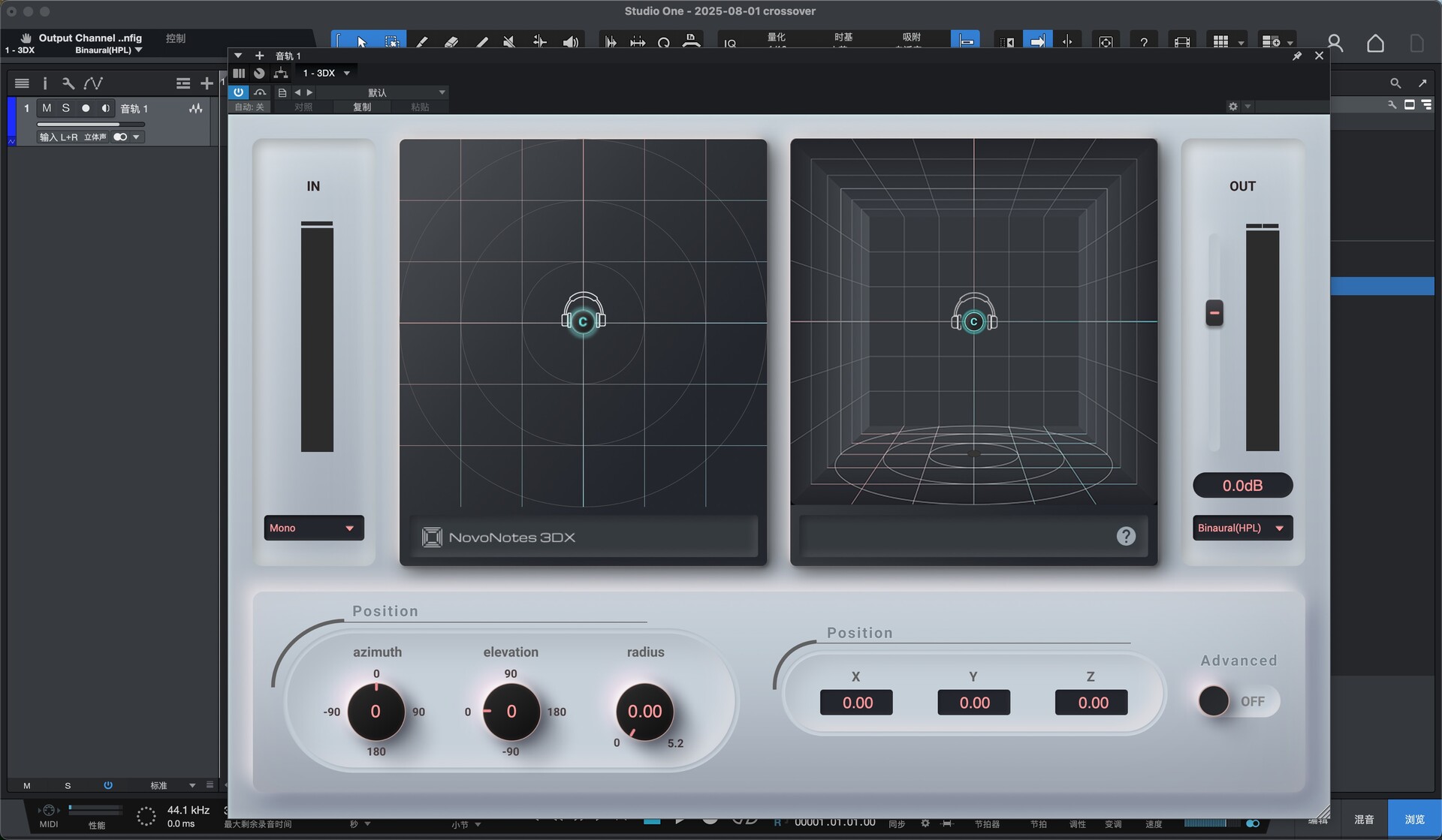Select the Range tool in the toolbar
The width and height of the screenshot is (1442, 840).
(391, 42)
